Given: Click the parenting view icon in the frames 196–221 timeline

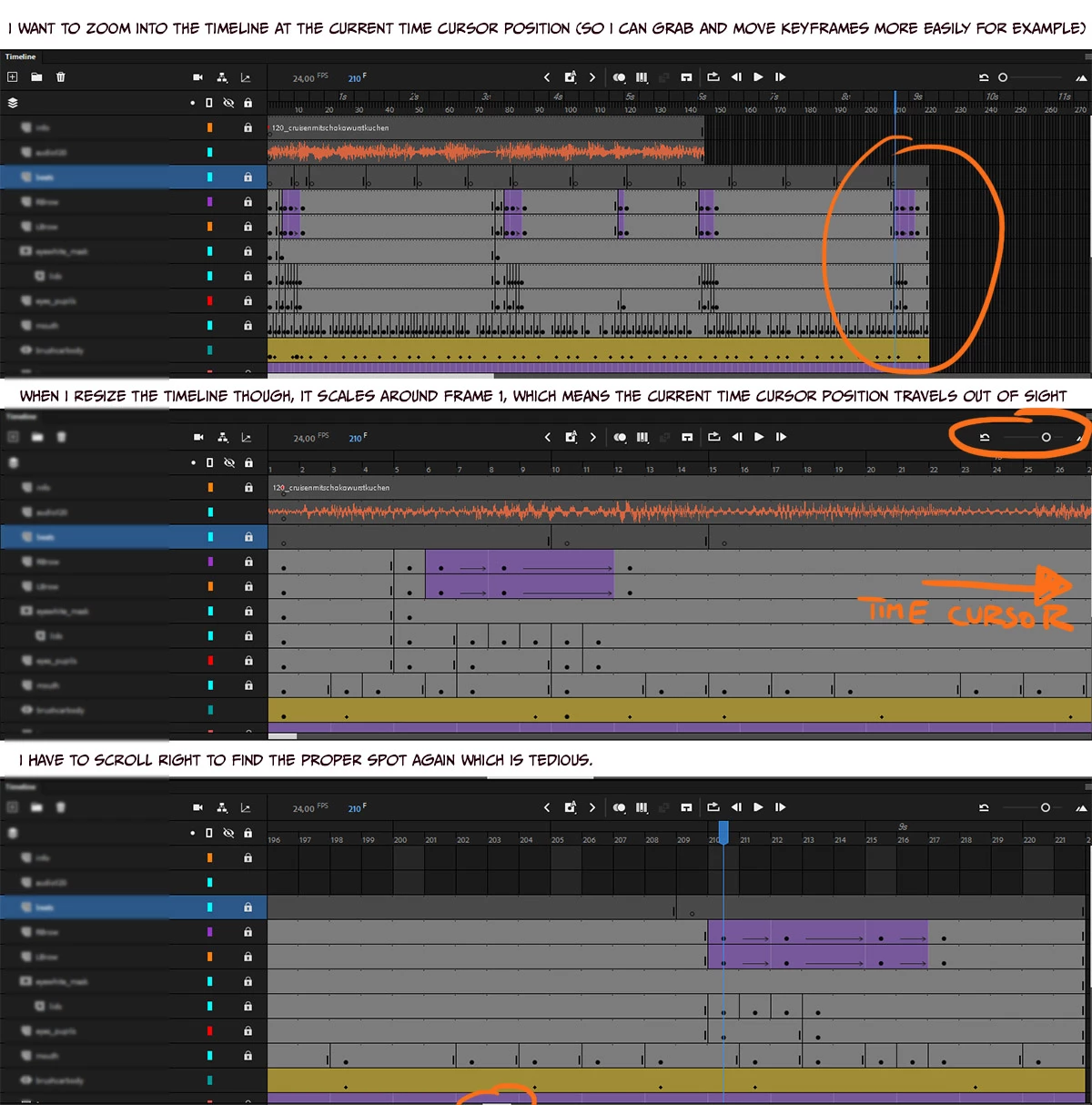Looking at the screenshot, I should coord(222,807).
